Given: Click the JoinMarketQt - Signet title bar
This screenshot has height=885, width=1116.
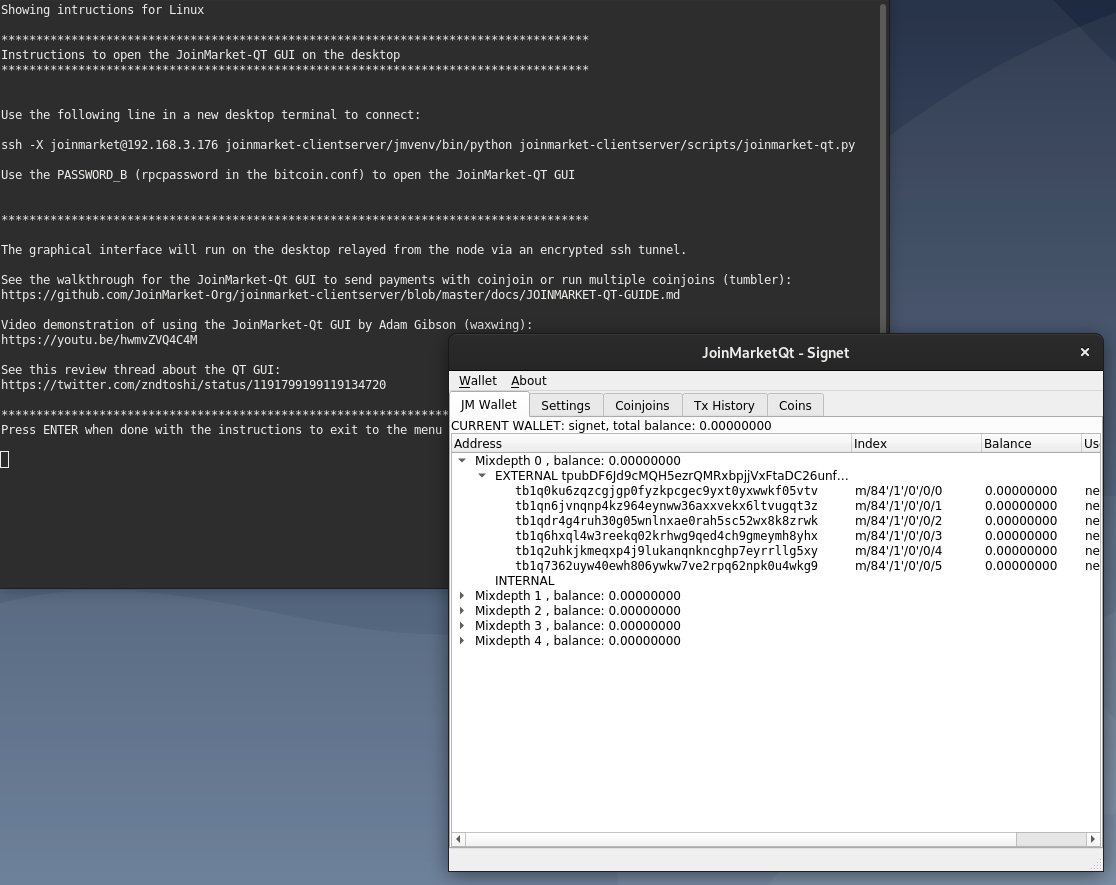Looking at the screenshot, I should [x=775, y=352].
